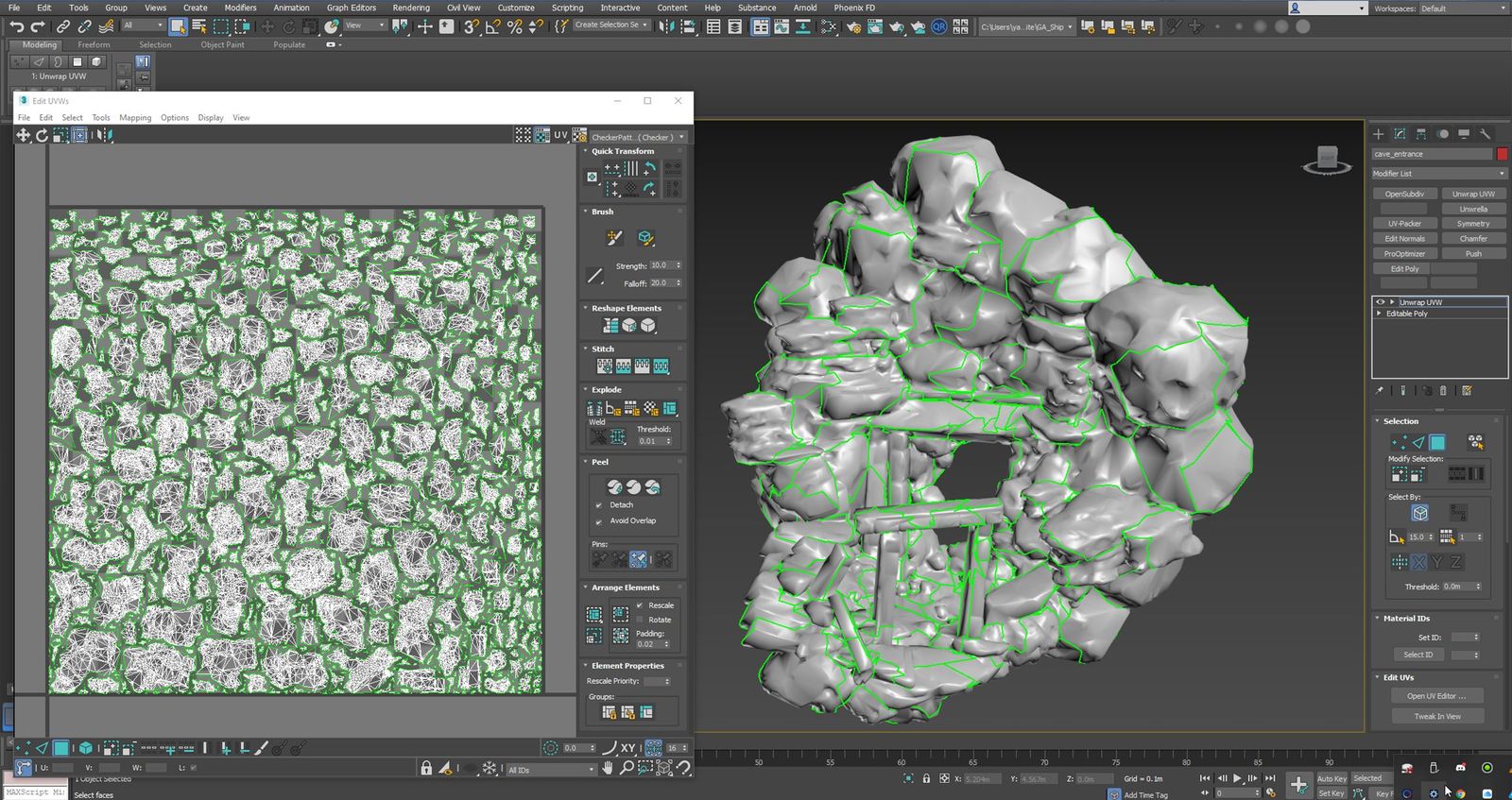Enable the Rotate checkbox in Arrange Elements
The image size is (1512, 800).
click(x=640, y=620)
